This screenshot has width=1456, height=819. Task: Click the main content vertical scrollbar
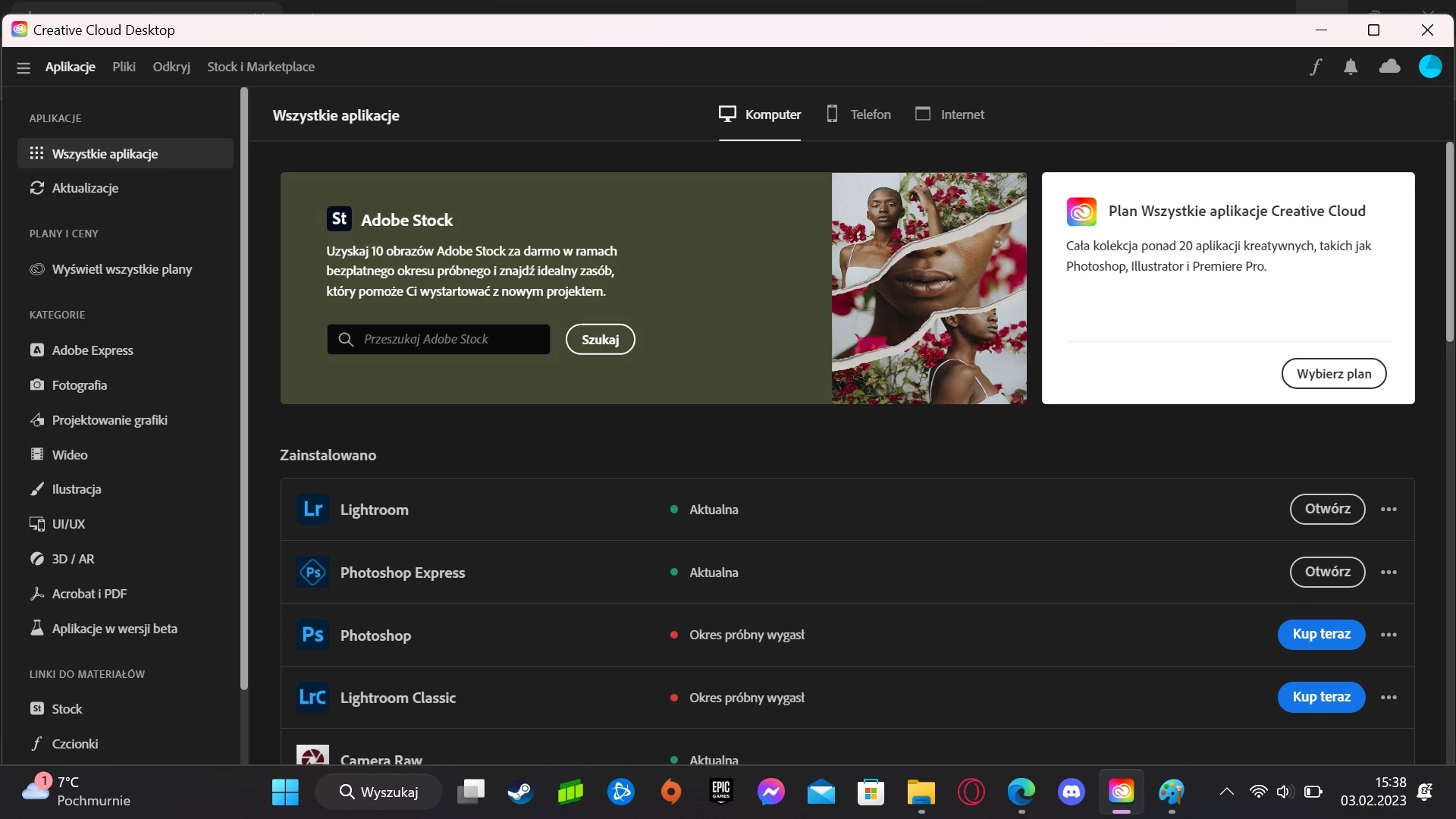(x=1449, y=243)
